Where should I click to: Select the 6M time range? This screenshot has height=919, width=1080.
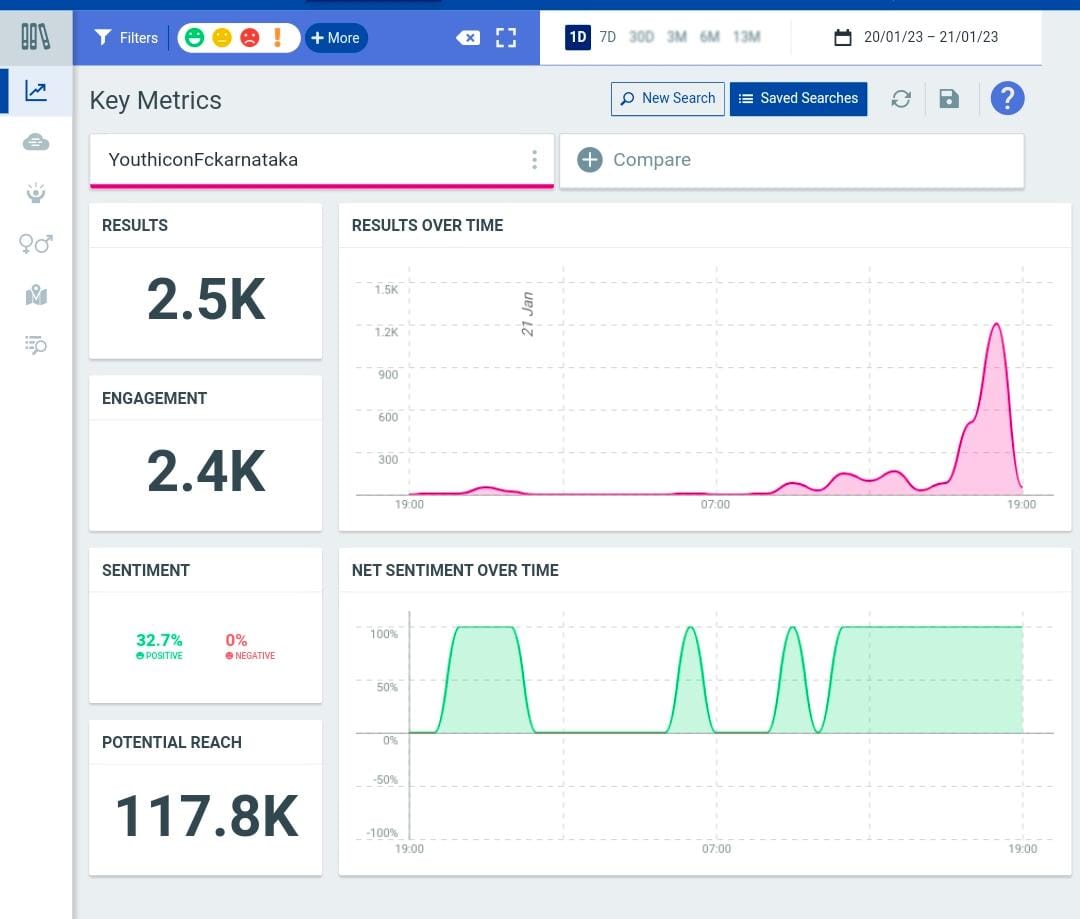(709, 37)
